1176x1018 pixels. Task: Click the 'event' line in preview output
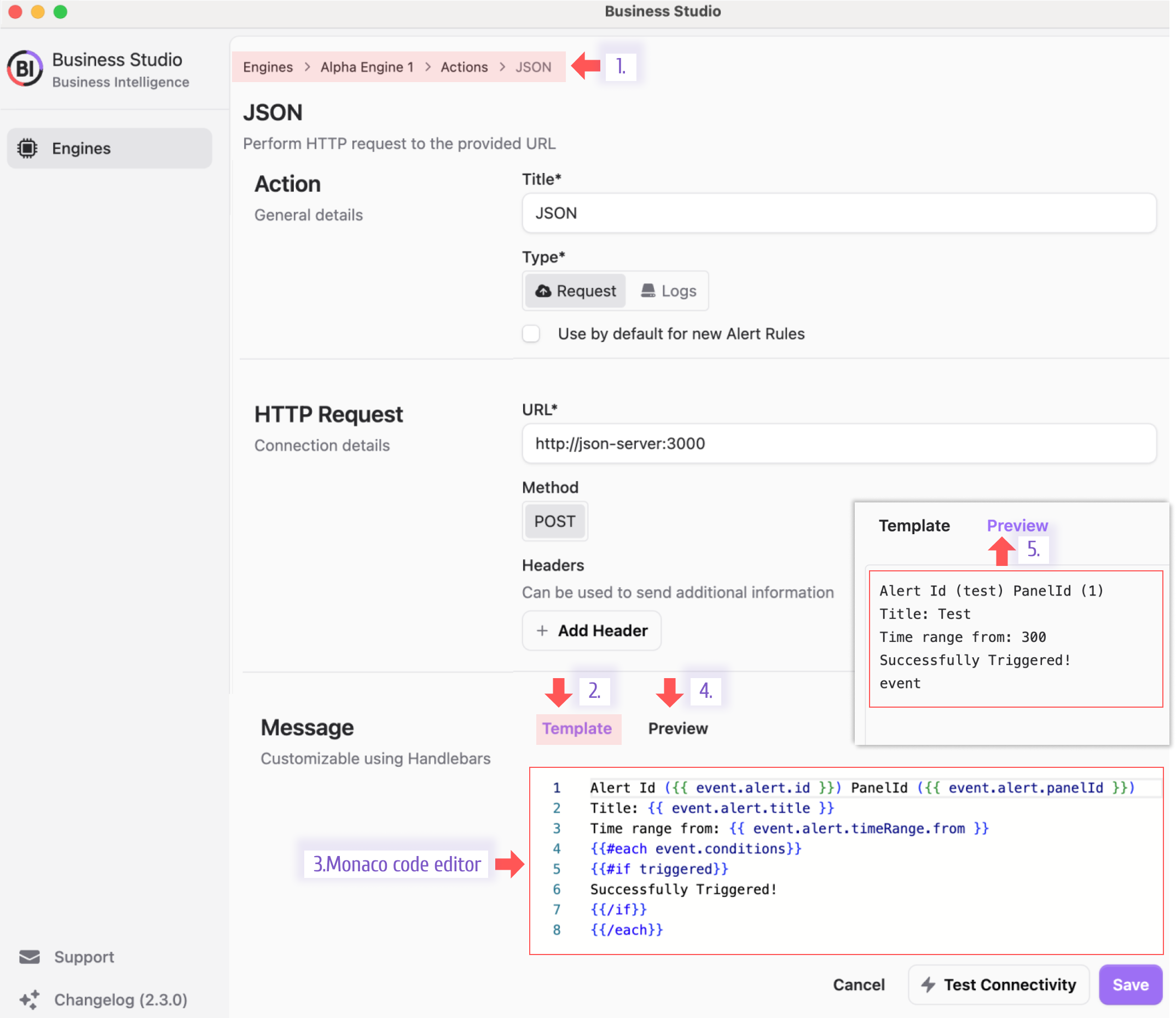pos(900,684)
